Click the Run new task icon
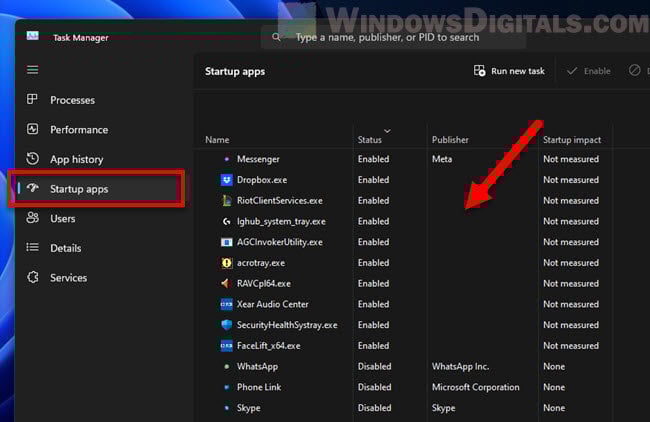 coord(479,71)
